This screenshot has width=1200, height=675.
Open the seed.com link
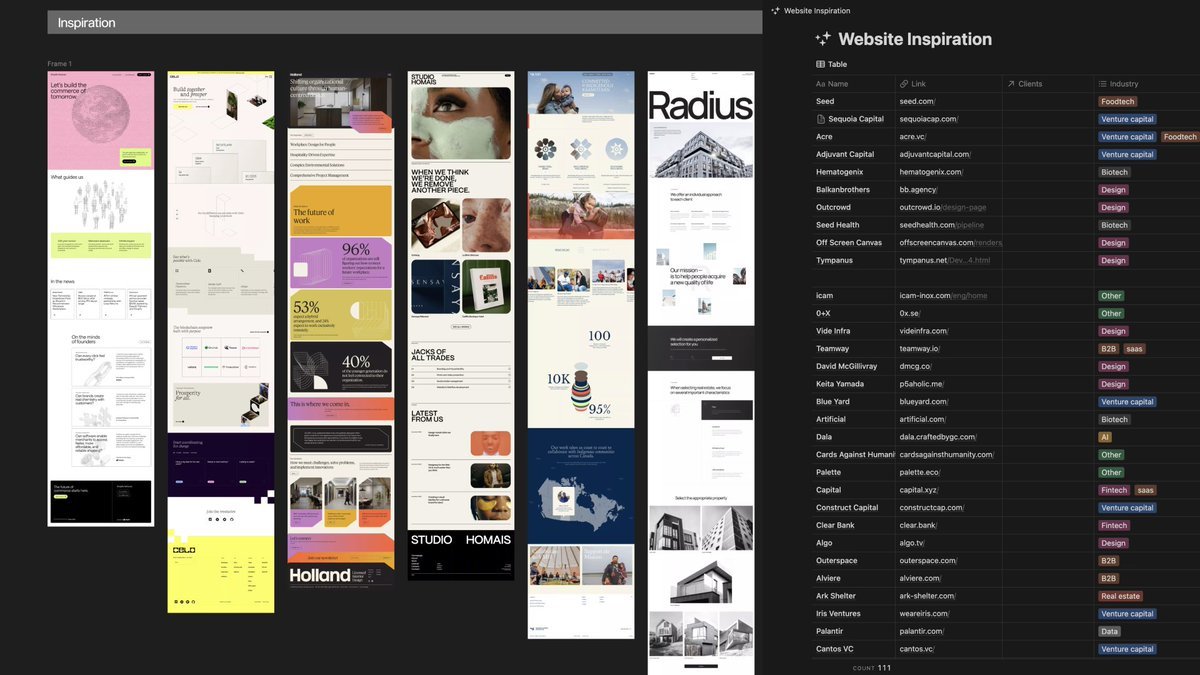[917, 101]
